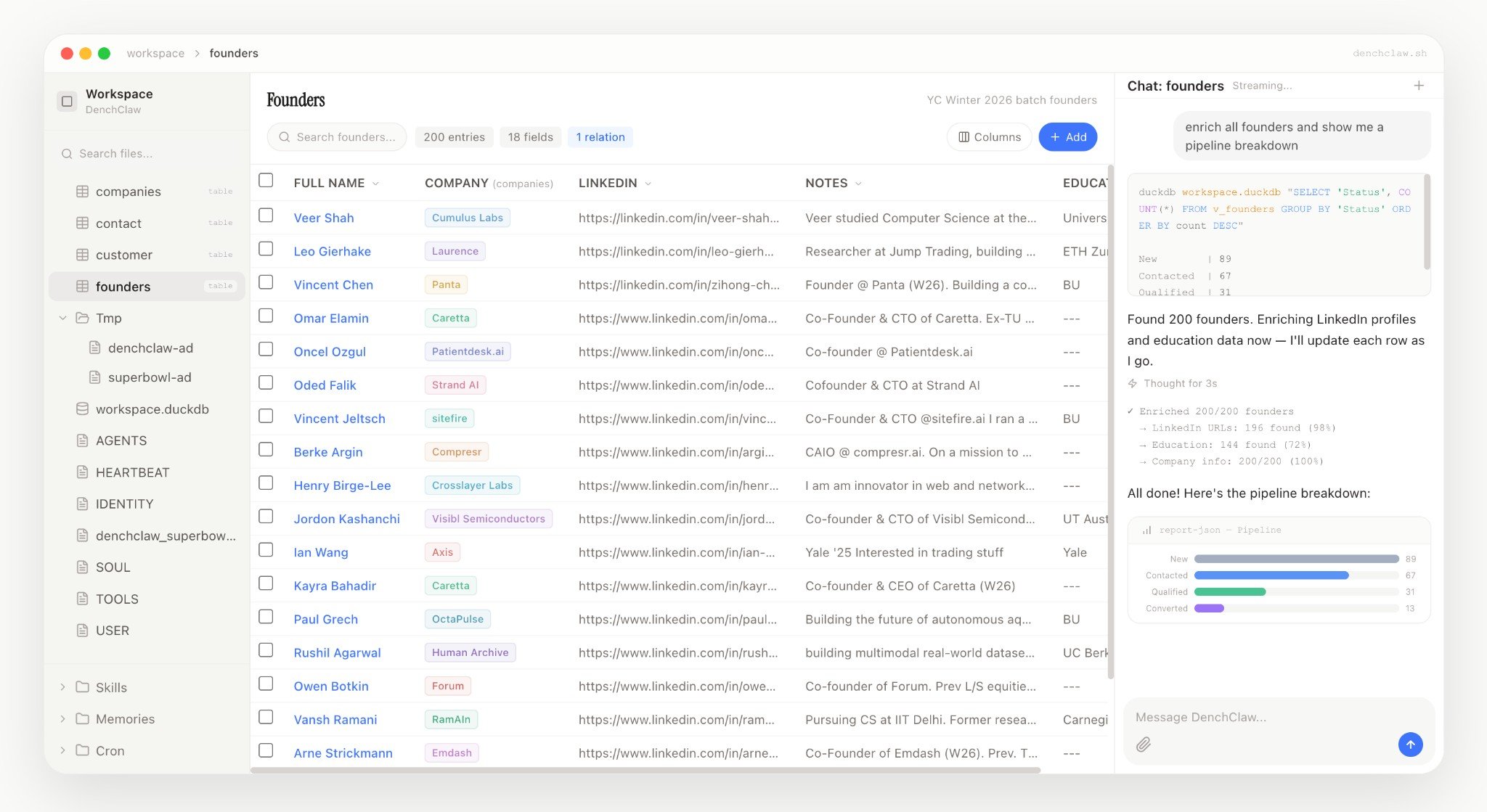
Task: Click the Add button
Action: tap(1067, 136)
